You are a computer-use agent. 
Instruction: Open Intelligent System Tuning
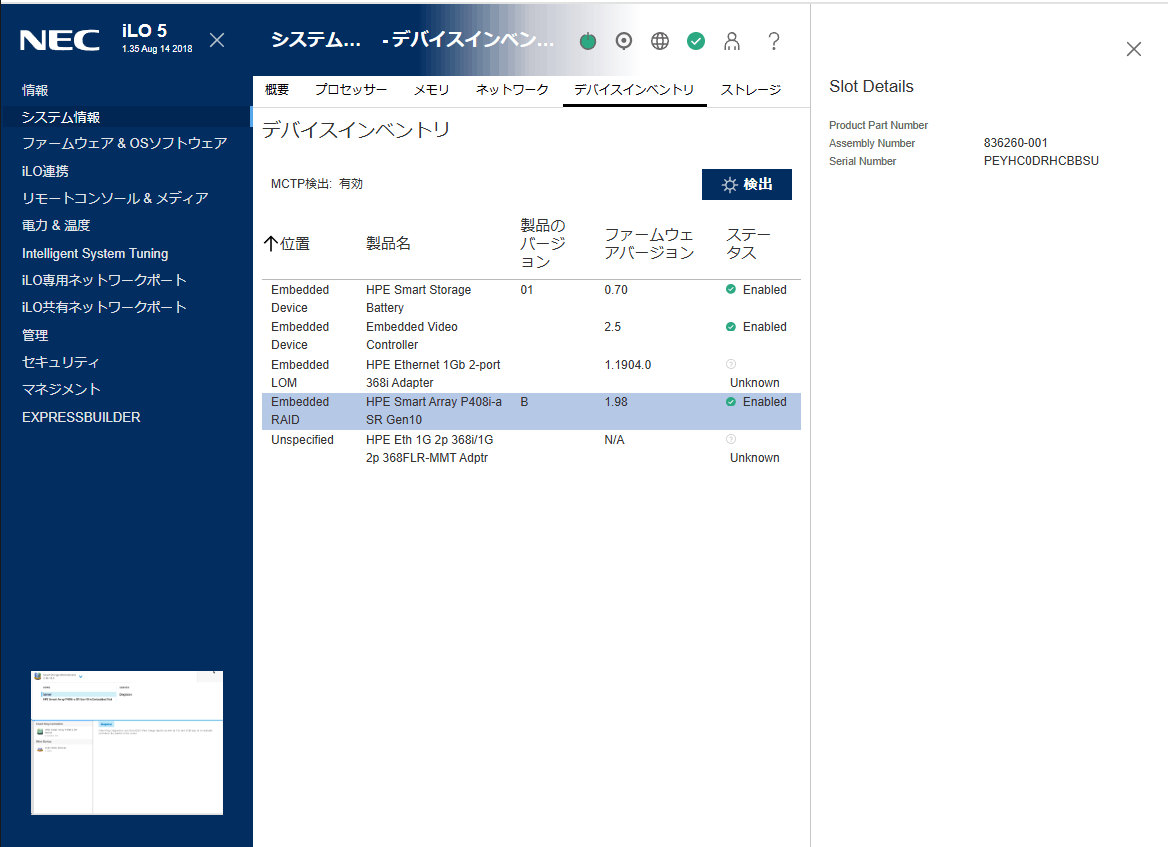[95, 253]
